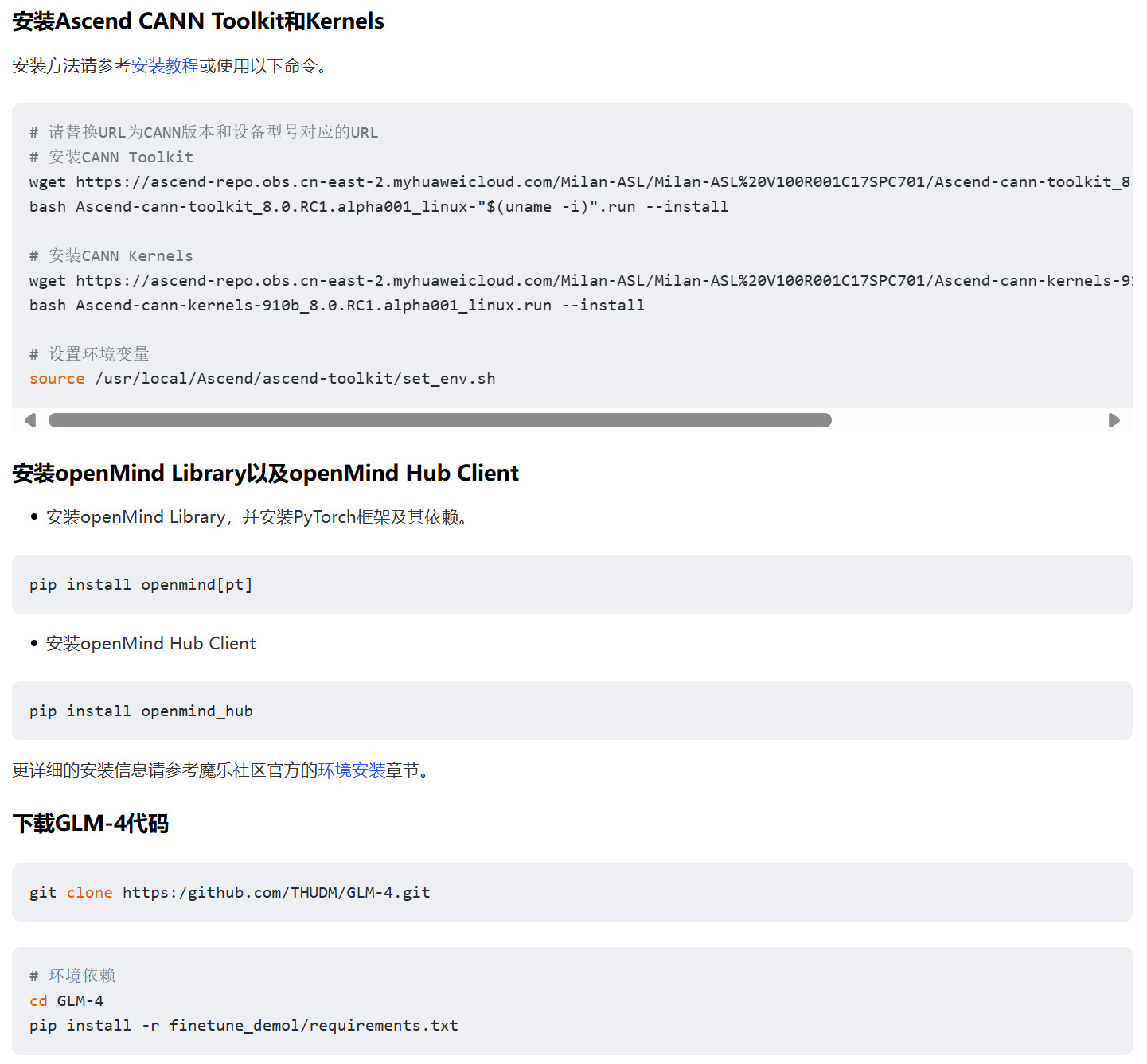Screen dimensions: 1147x1064
Task: Click the comment # 安装CANN Kernels
Action: pyautogui.click(x=111, y=256)
